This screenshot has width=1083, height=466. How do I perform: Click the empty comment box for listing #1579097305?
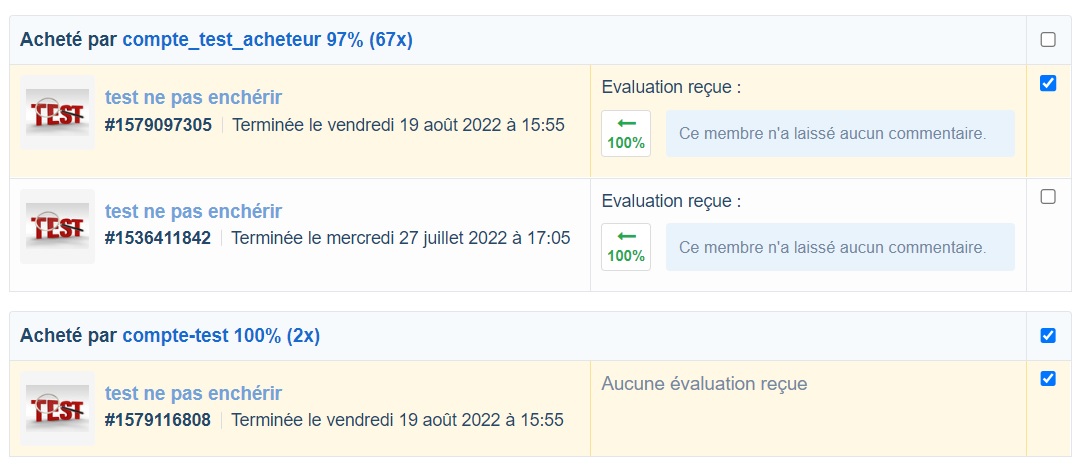tap(840, 134)
